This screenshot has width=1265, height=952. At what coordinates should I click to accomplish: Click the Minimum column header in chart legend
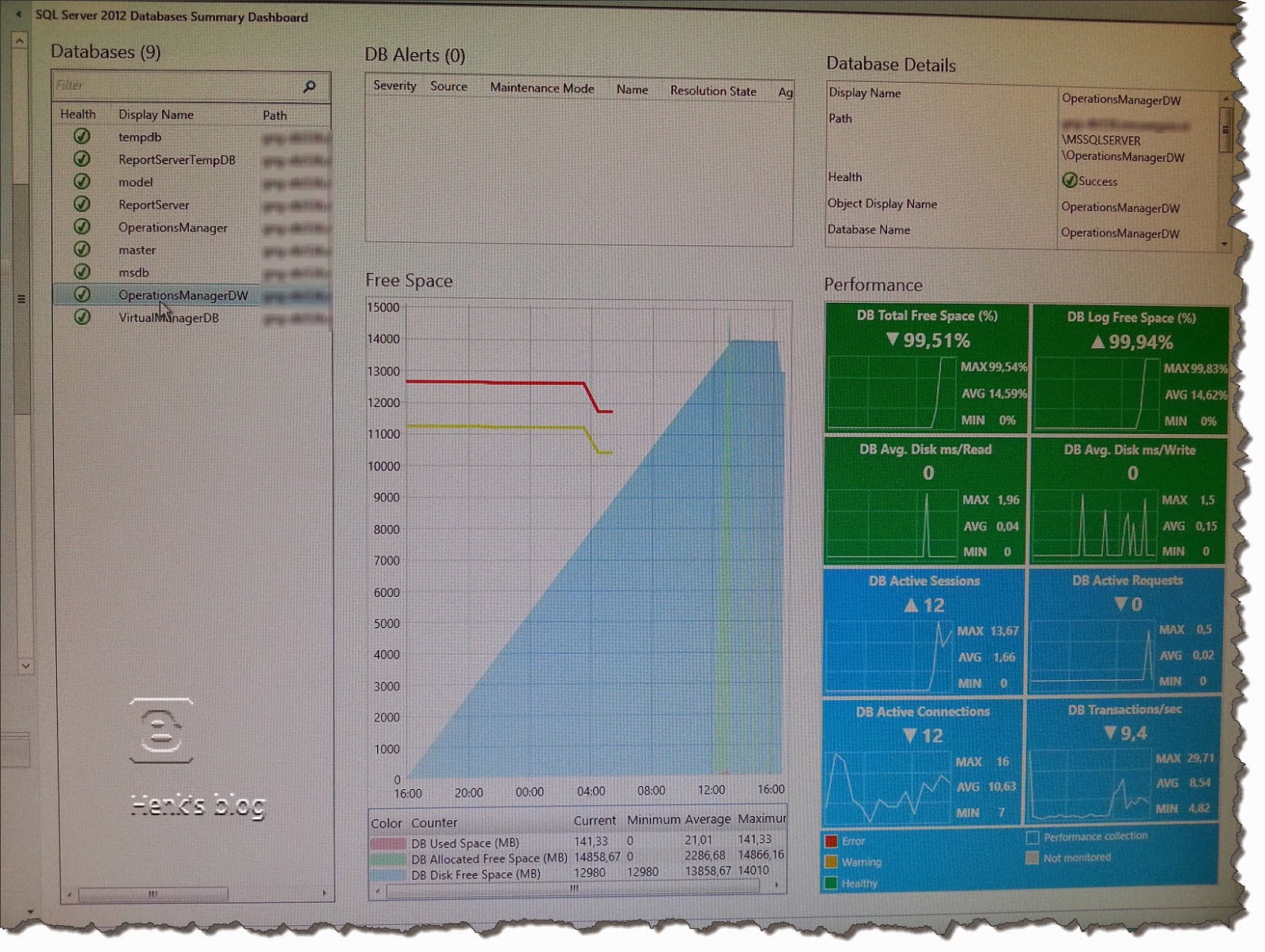653,820
